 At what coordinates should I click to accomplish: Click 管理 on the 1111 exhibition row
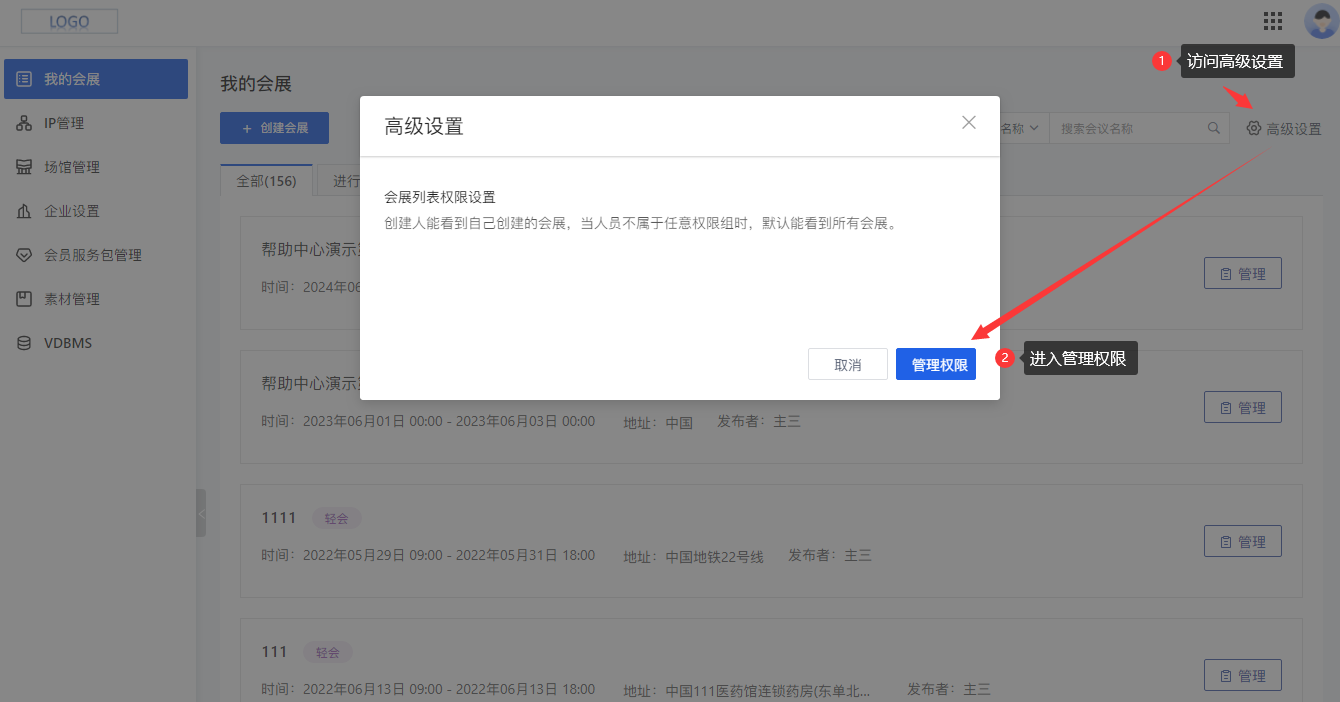coord(1242,541)
